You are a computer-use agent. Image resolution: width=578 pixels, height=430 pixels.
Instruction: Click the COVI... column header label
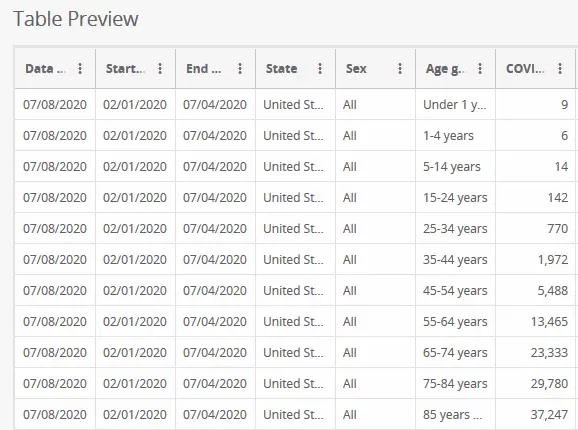[x=525, y=69]
